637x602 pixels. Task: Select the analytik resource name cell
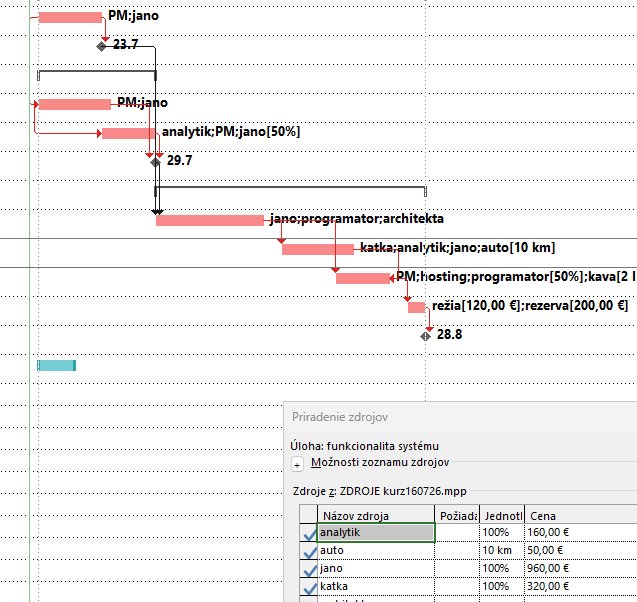tap(376, 533)
